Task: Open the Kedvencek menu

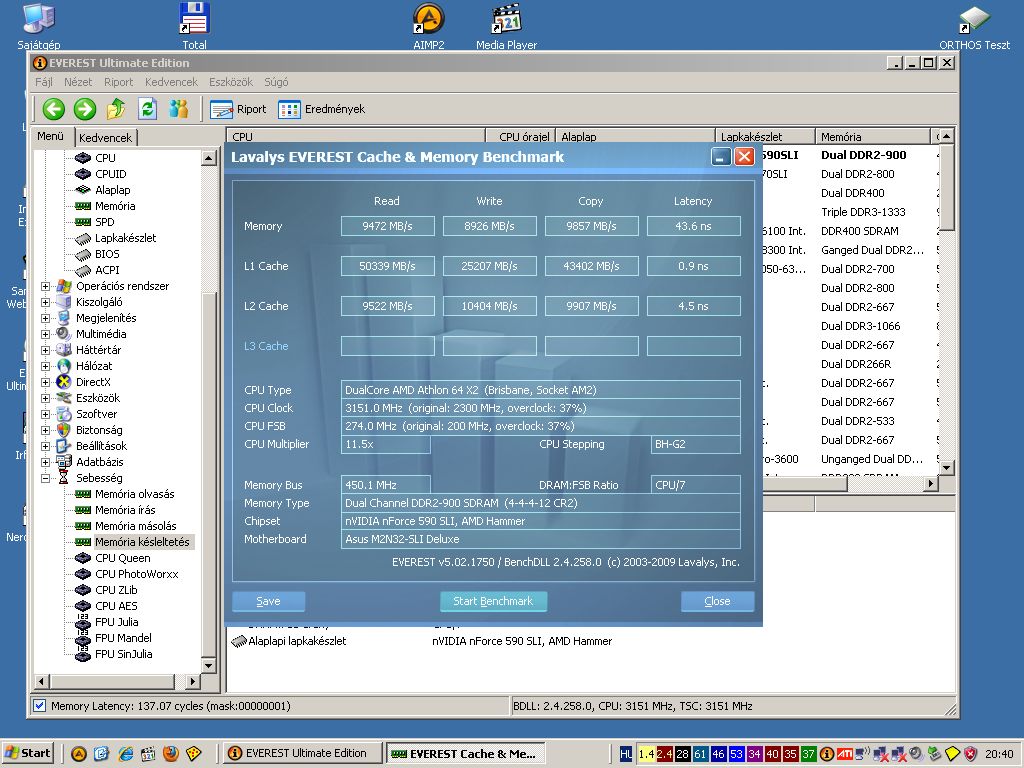Action: pos(171,82)
